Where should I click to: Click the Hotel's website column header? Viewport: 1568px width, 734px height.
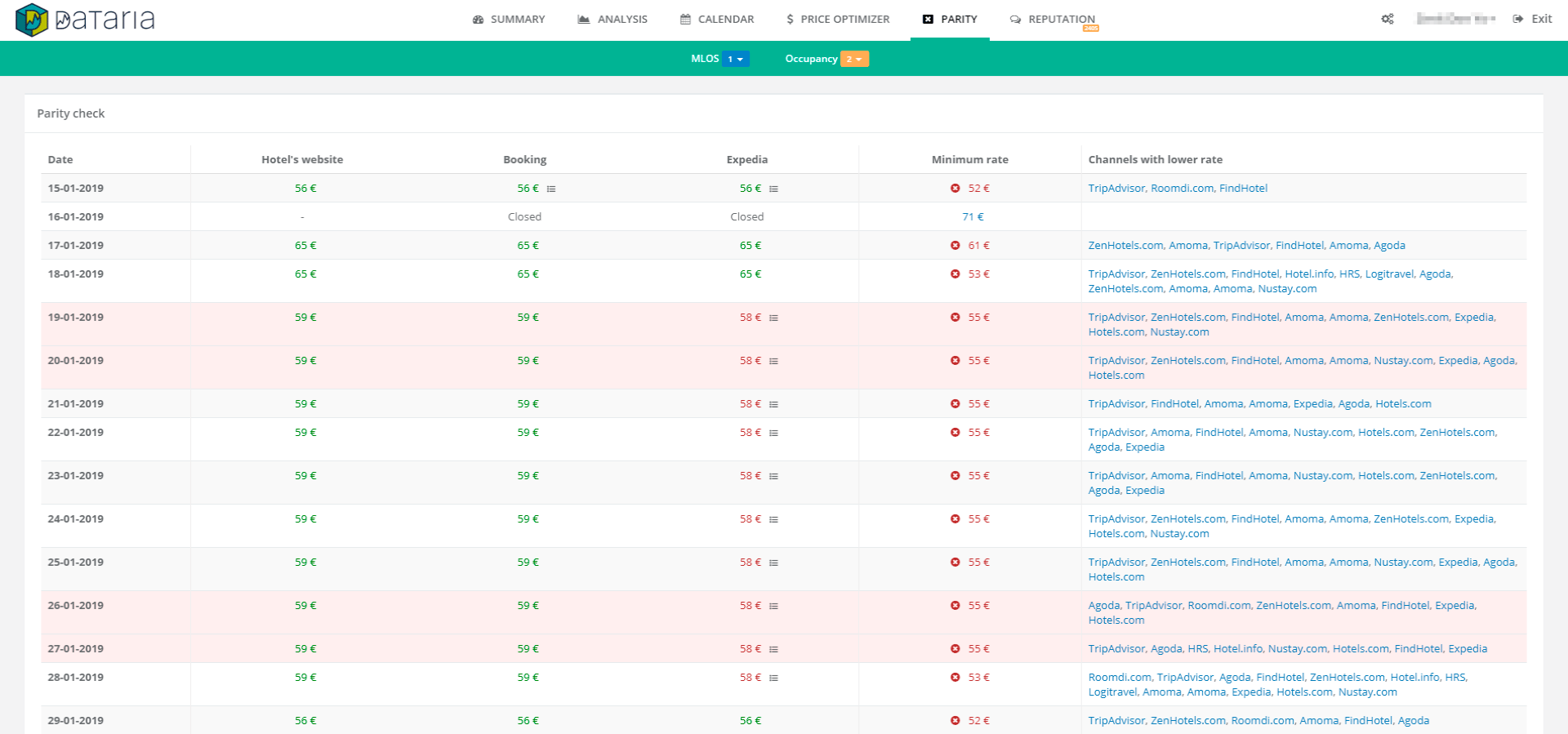302,159
